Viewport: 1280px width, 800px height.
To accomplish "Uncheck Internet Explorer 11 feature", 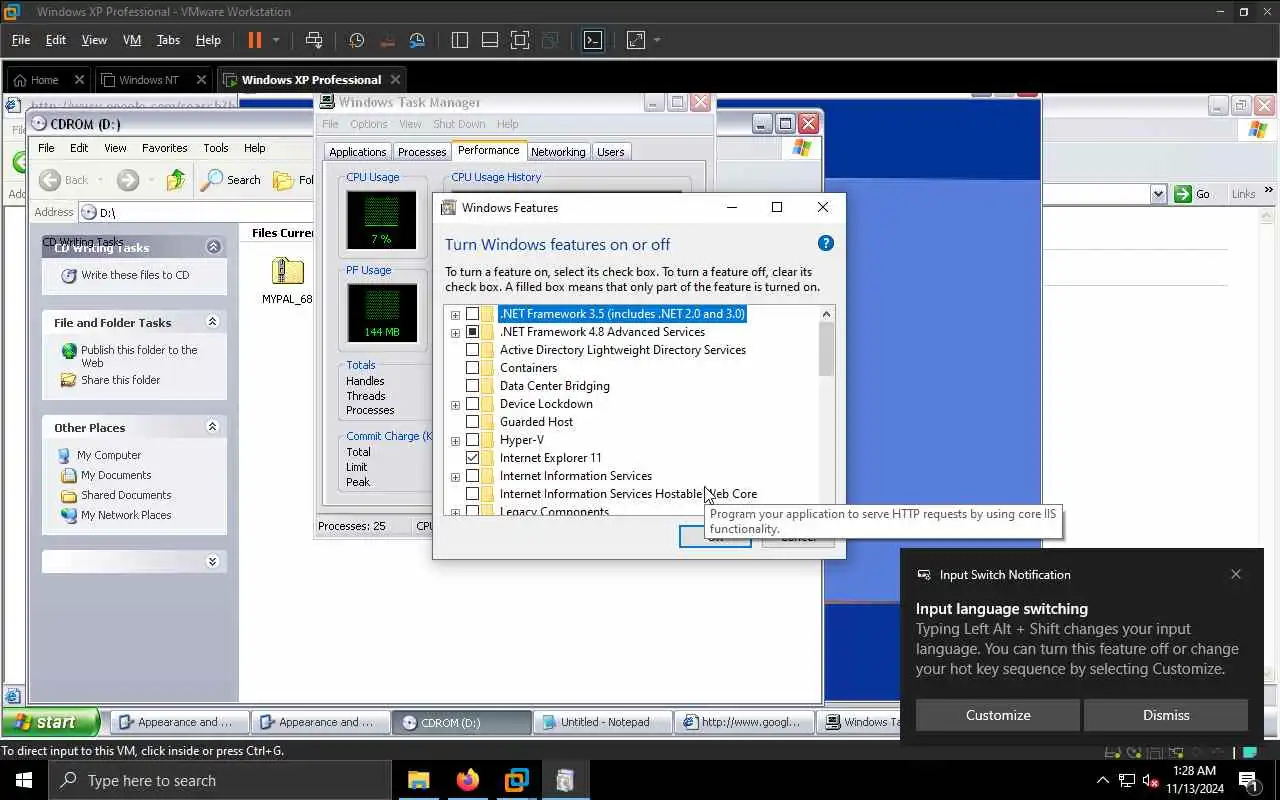I will point(472,458).
